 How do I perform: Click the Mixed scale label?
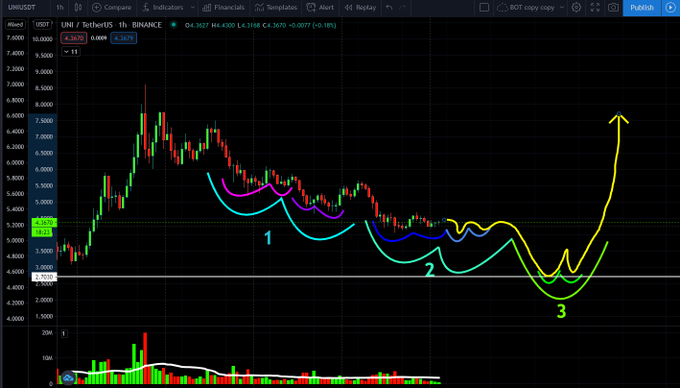[x=15, y=25]
